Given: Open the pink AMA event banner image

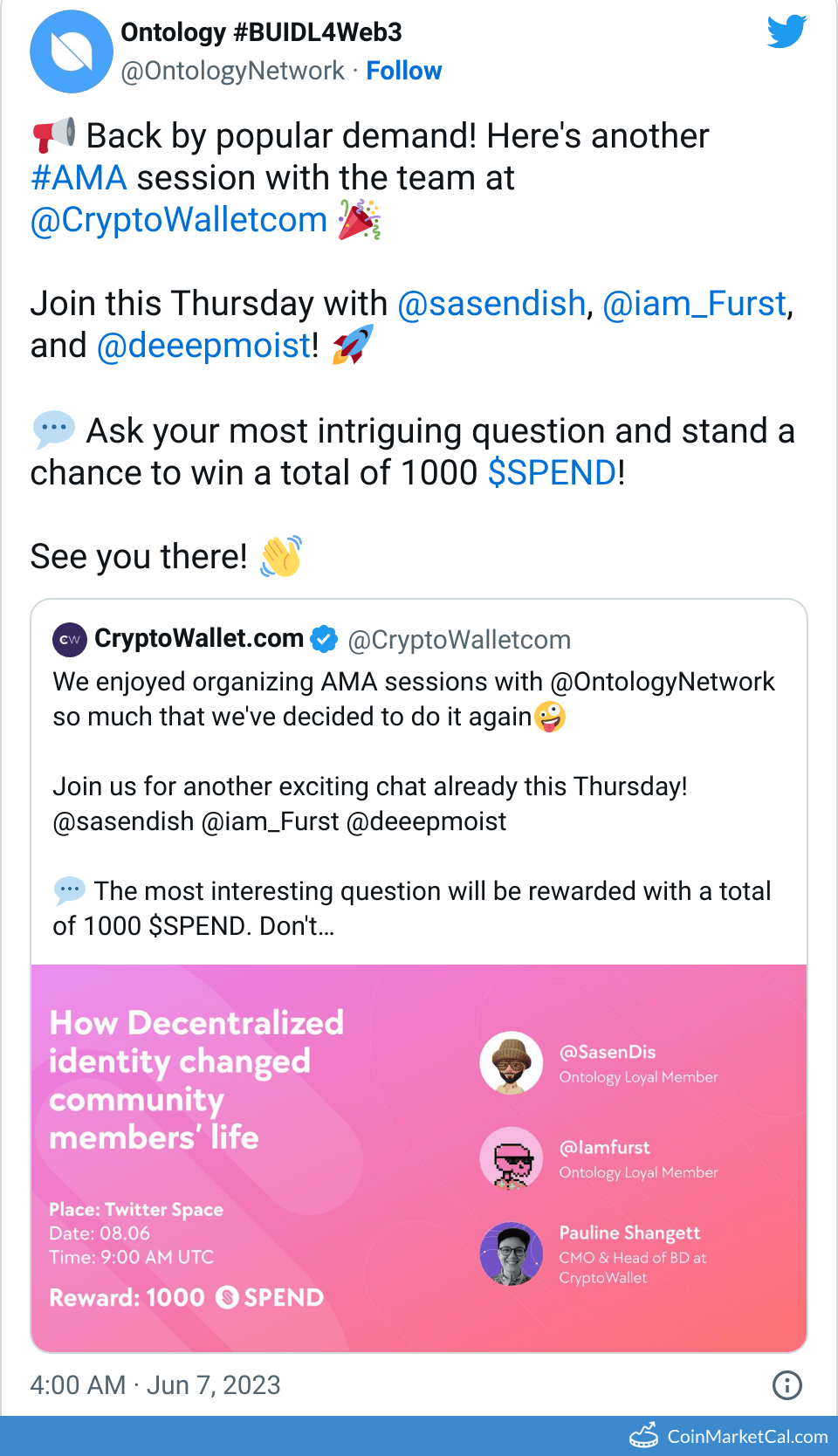Looking at the screenshot, I should coord(419,1158).
